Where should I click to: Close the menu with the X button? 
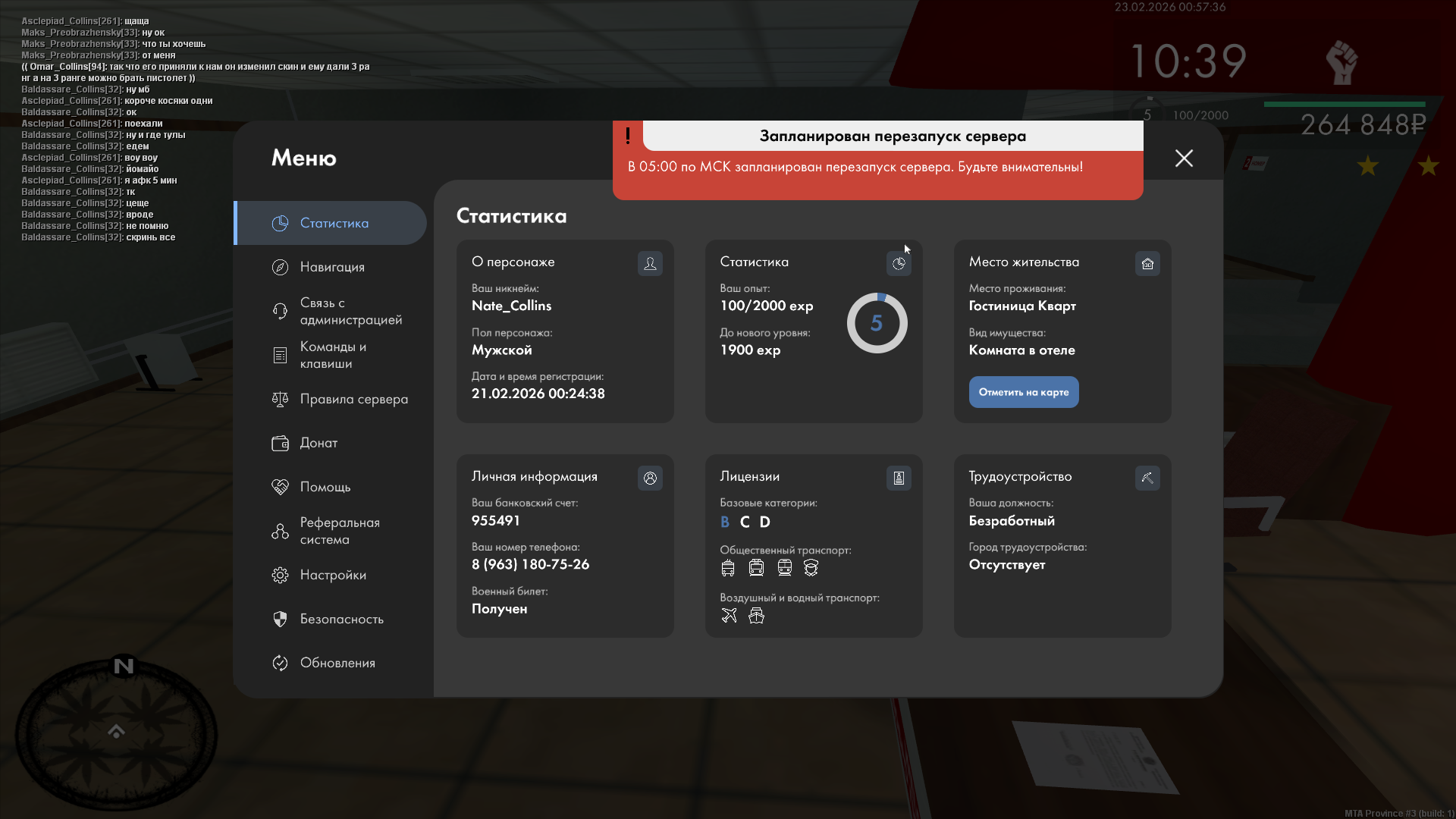1184,158
